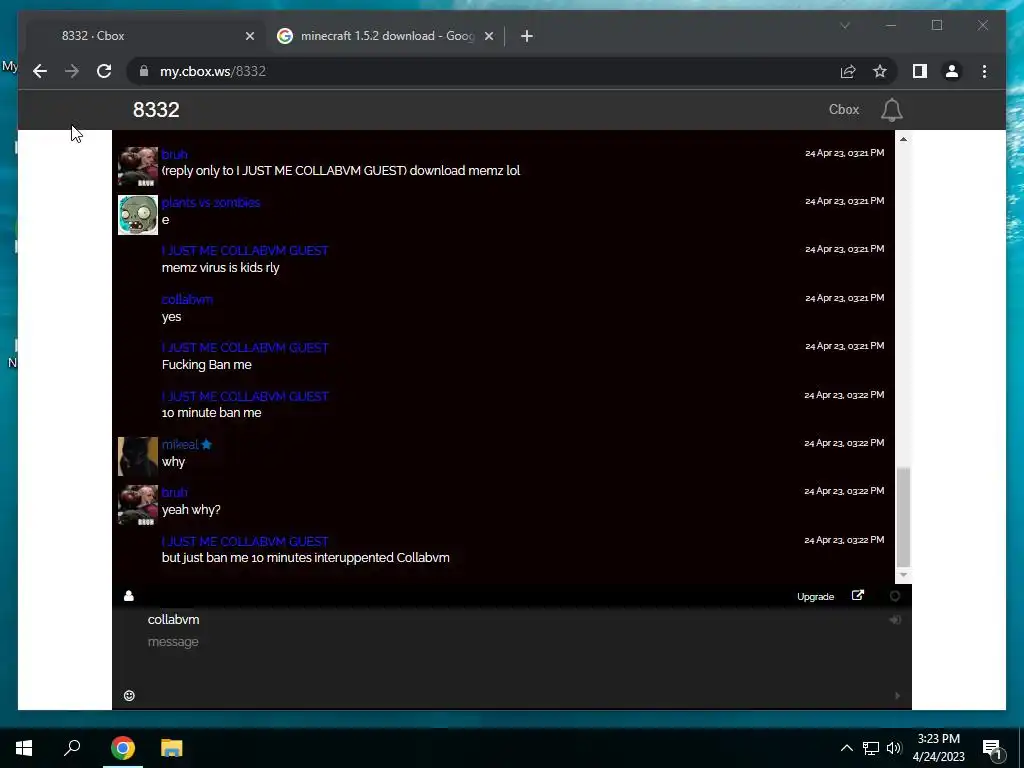Open the Windows Start menu
This screenshot has height=768, width=1024.
(x=24, y=748)
